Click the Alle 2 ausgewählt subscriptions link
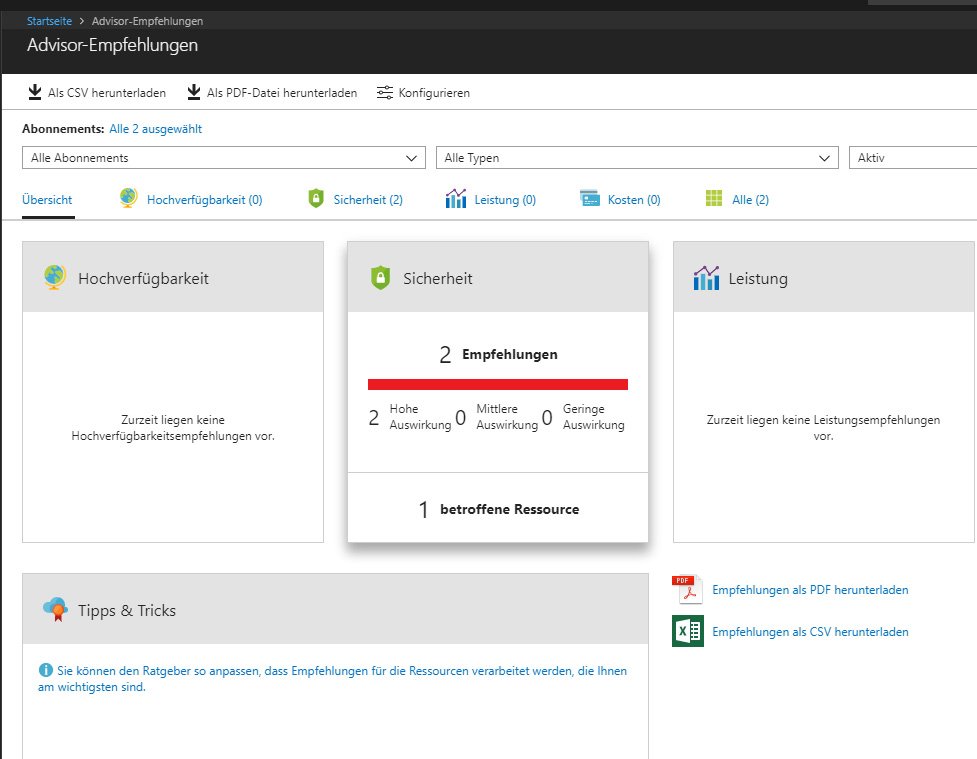 click(x=155, y=129)
